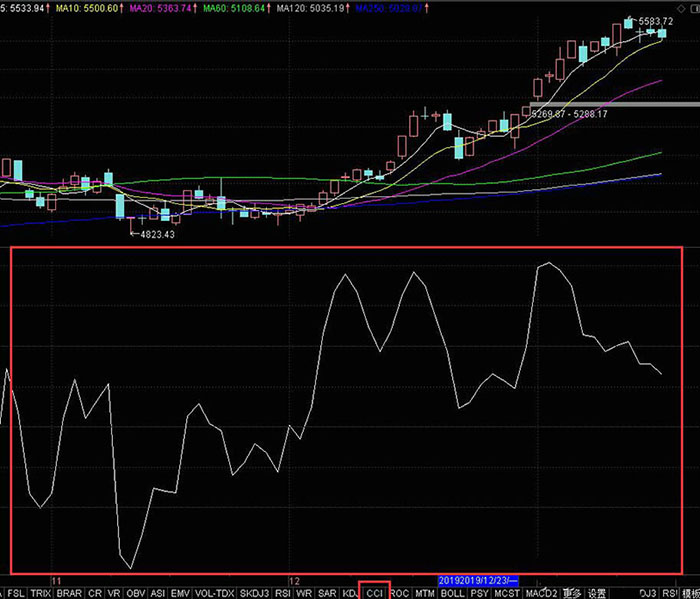700x599 pixels.
Task: Switch to the OBV indicator tab
Action: [x=136, y=593]
